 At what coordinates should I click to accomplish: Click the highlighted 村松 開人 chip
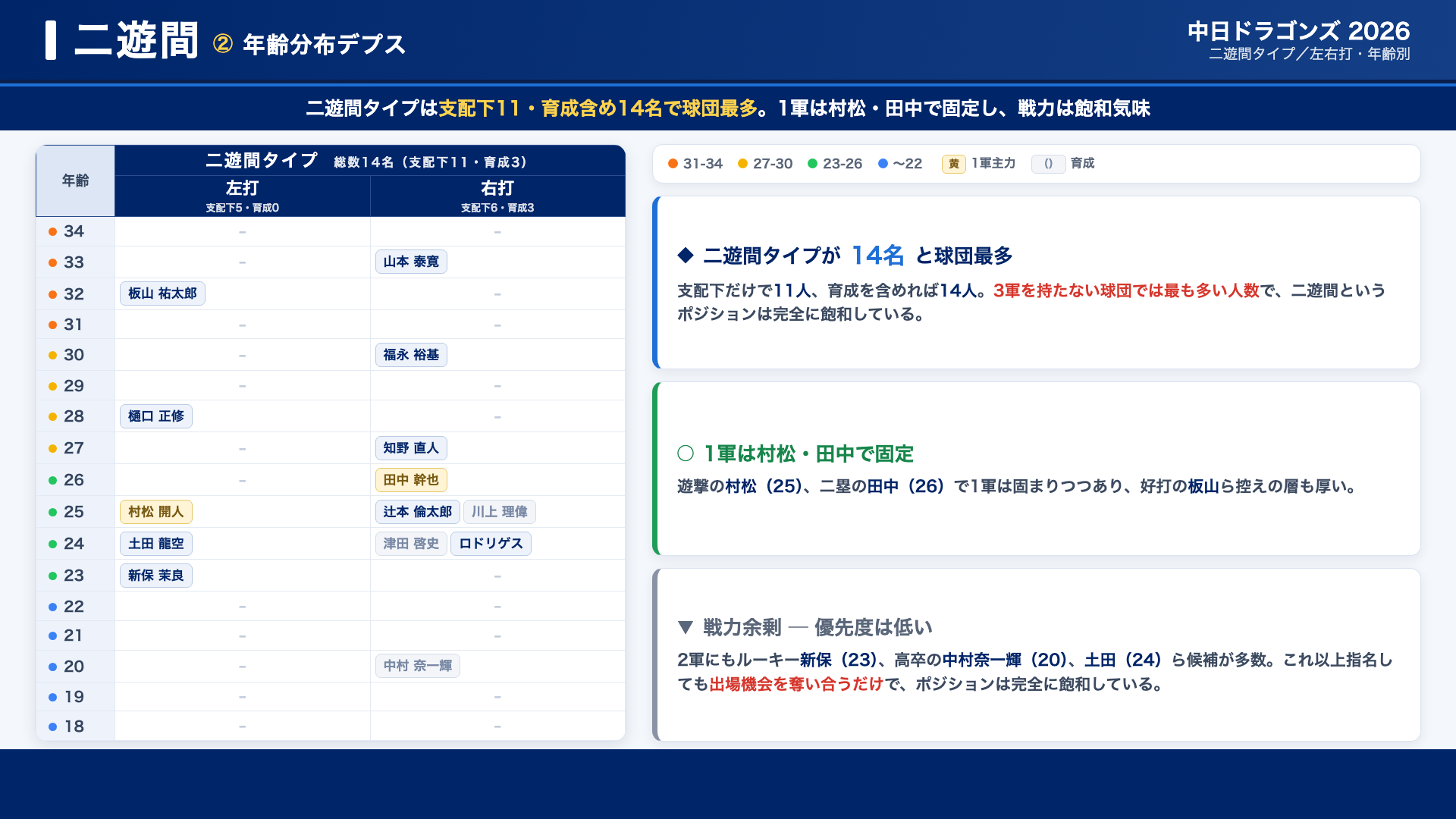(x=156, y=512)
